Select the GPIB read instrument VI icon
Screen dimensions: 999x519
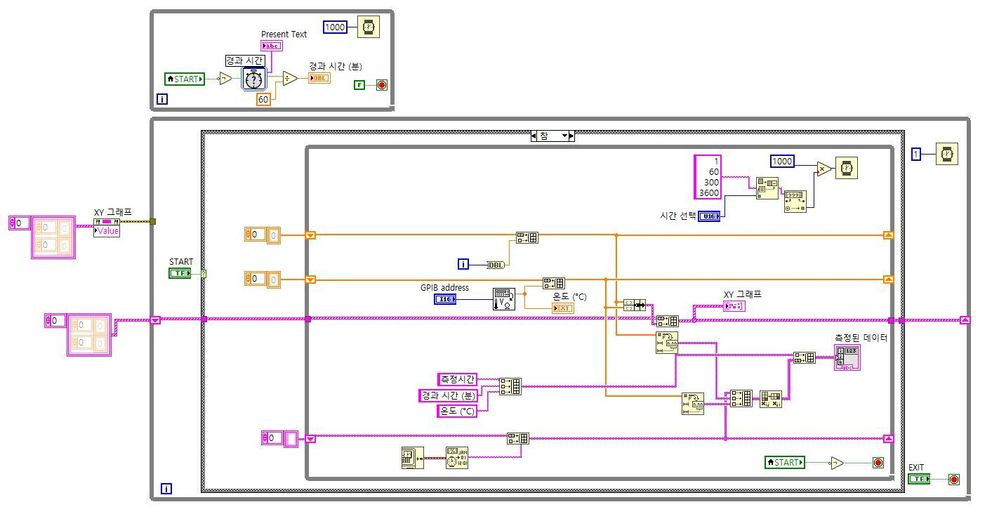[x=504, y=299]
